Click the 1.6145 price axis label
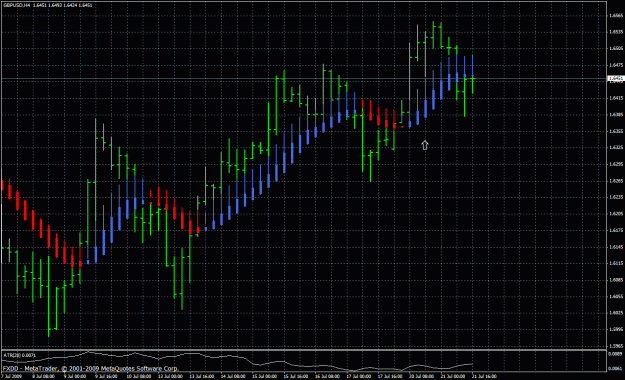Viewport: 625px width, 380px height. point(616,247)
